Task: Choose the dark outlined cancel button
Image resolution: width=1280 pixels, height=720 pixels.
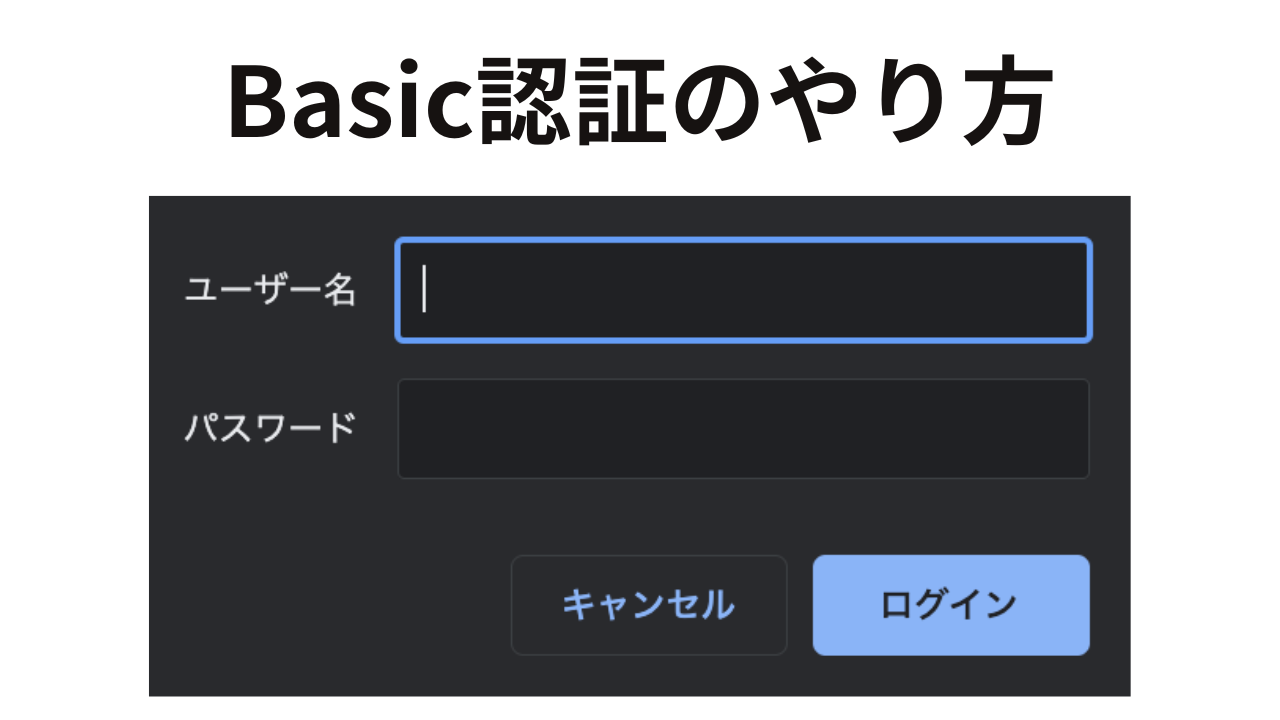Action: coord(648,605)
